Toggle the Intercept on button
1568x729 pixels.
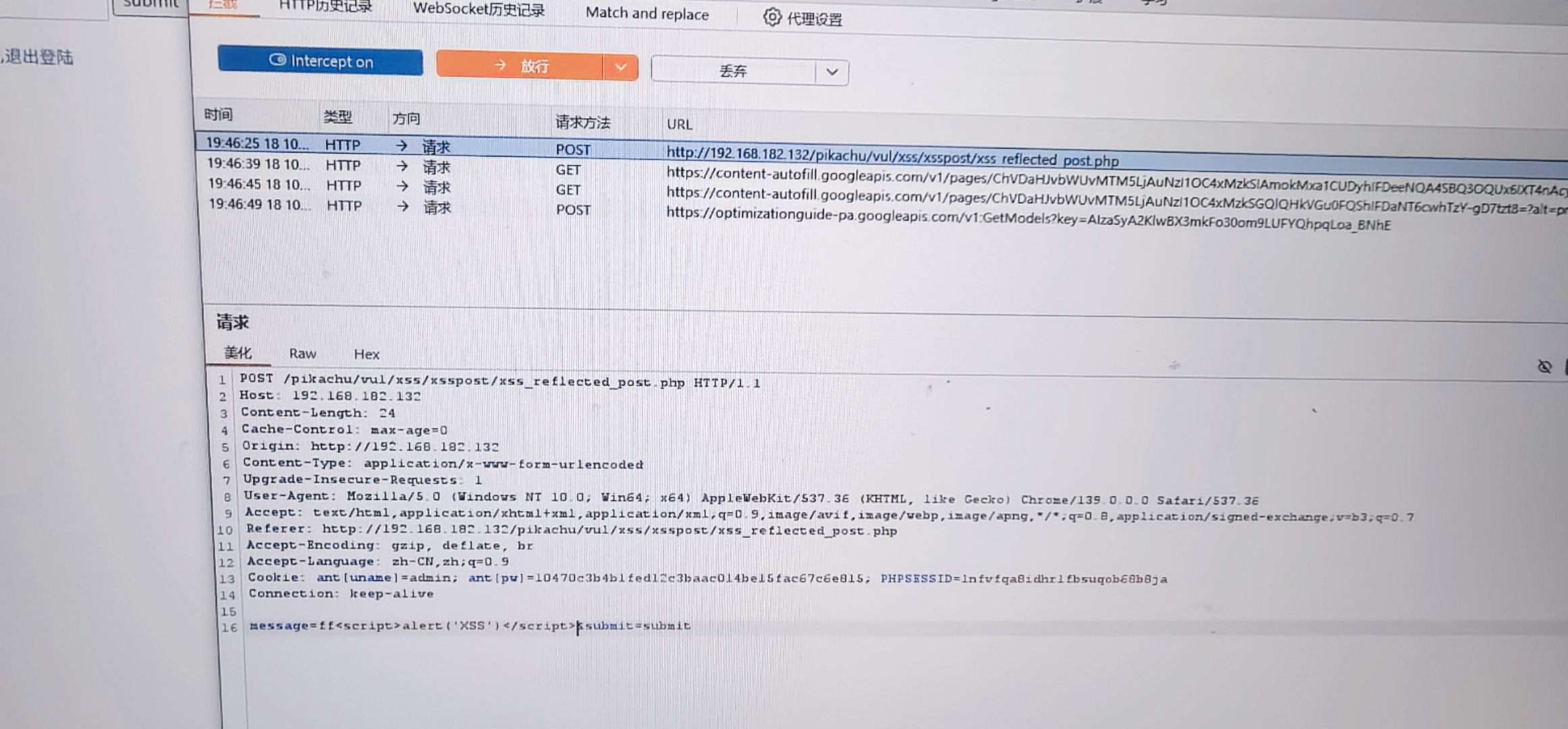(320, 61)
